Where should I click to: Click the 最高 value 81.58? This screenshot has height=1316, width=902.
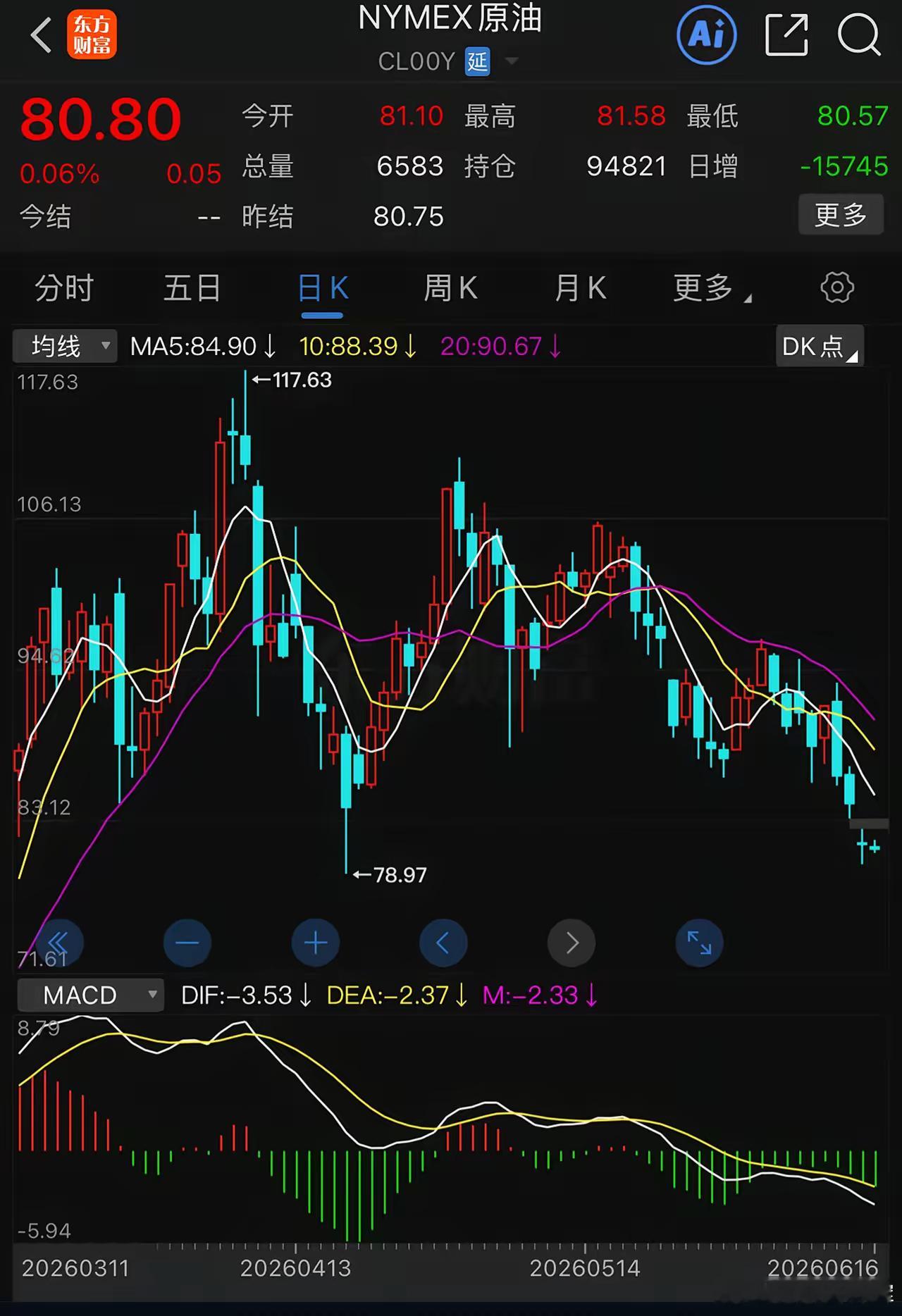pyautogui.click(x=631, y=116)
